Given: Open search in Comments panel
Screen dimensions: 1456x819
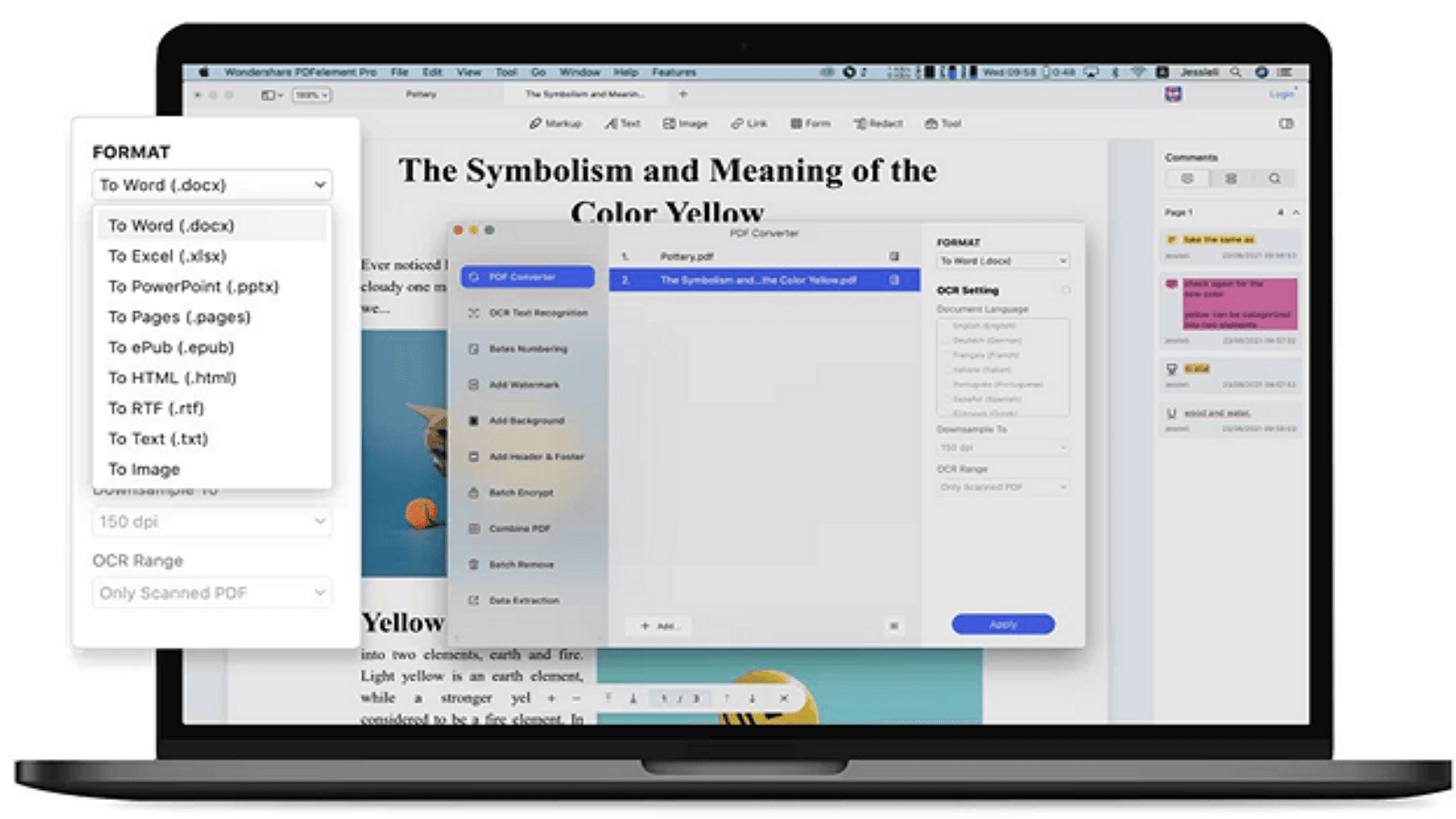Looking at the screenshot, I should pos(1274,179).
